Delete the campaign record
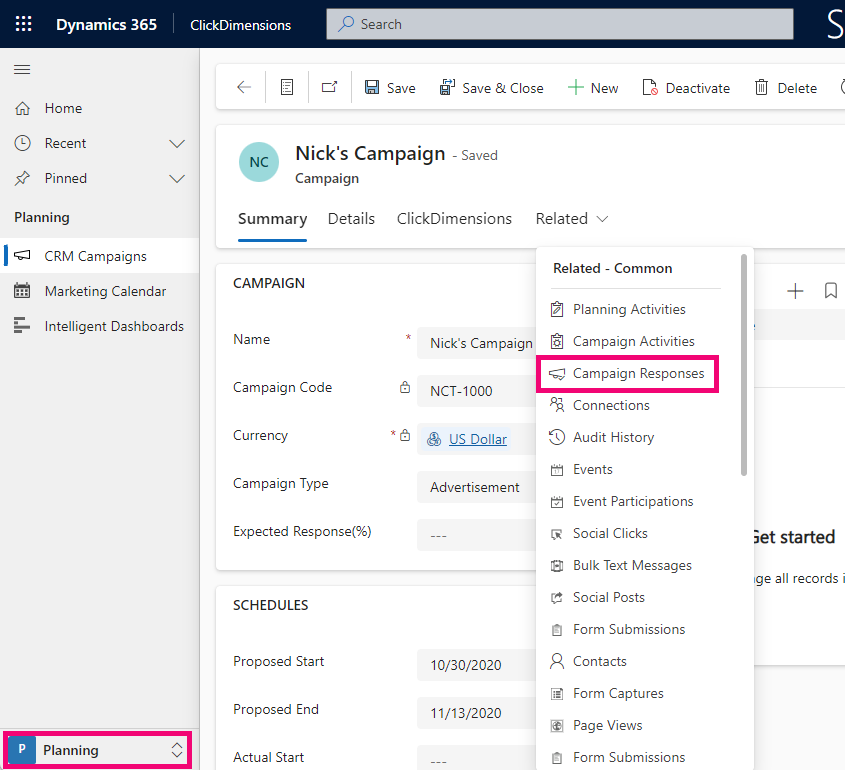This screenshot has width=845, height=770. coord(786,88)
